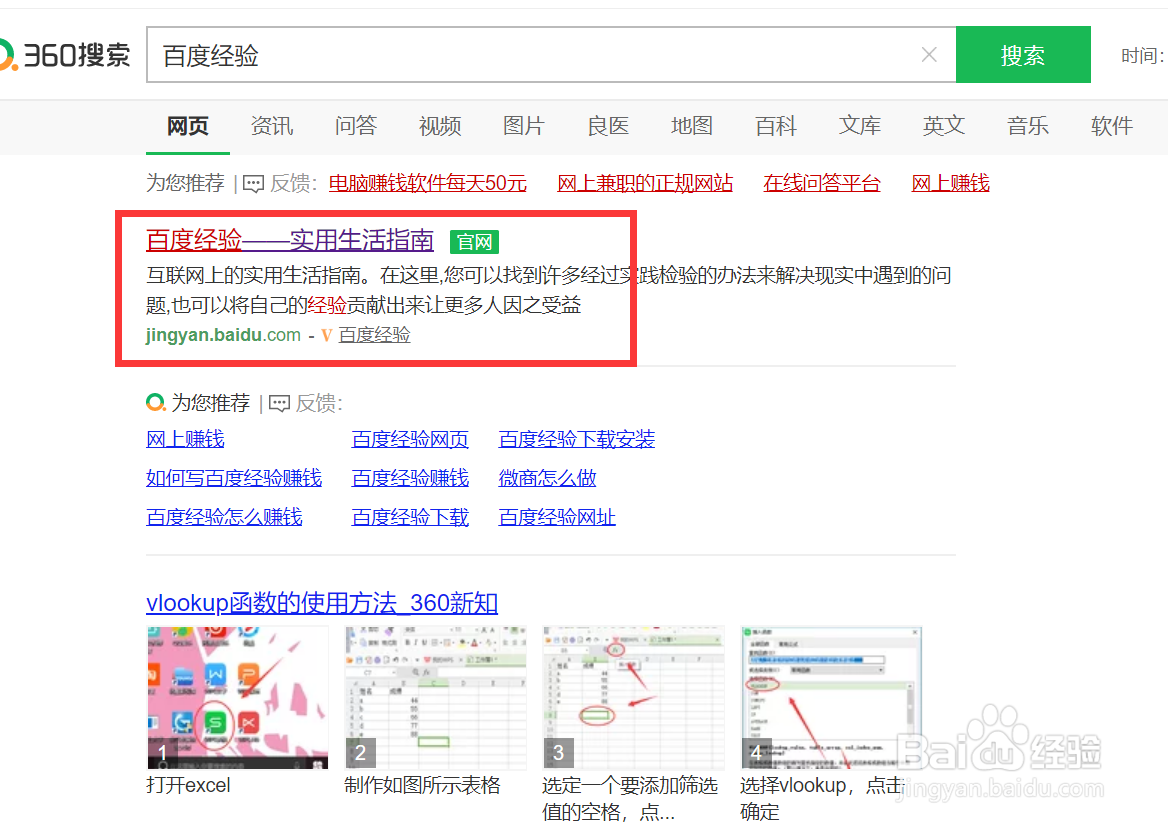
Task: Open the 打开excel thumbnail
Action: coord(238,698)
